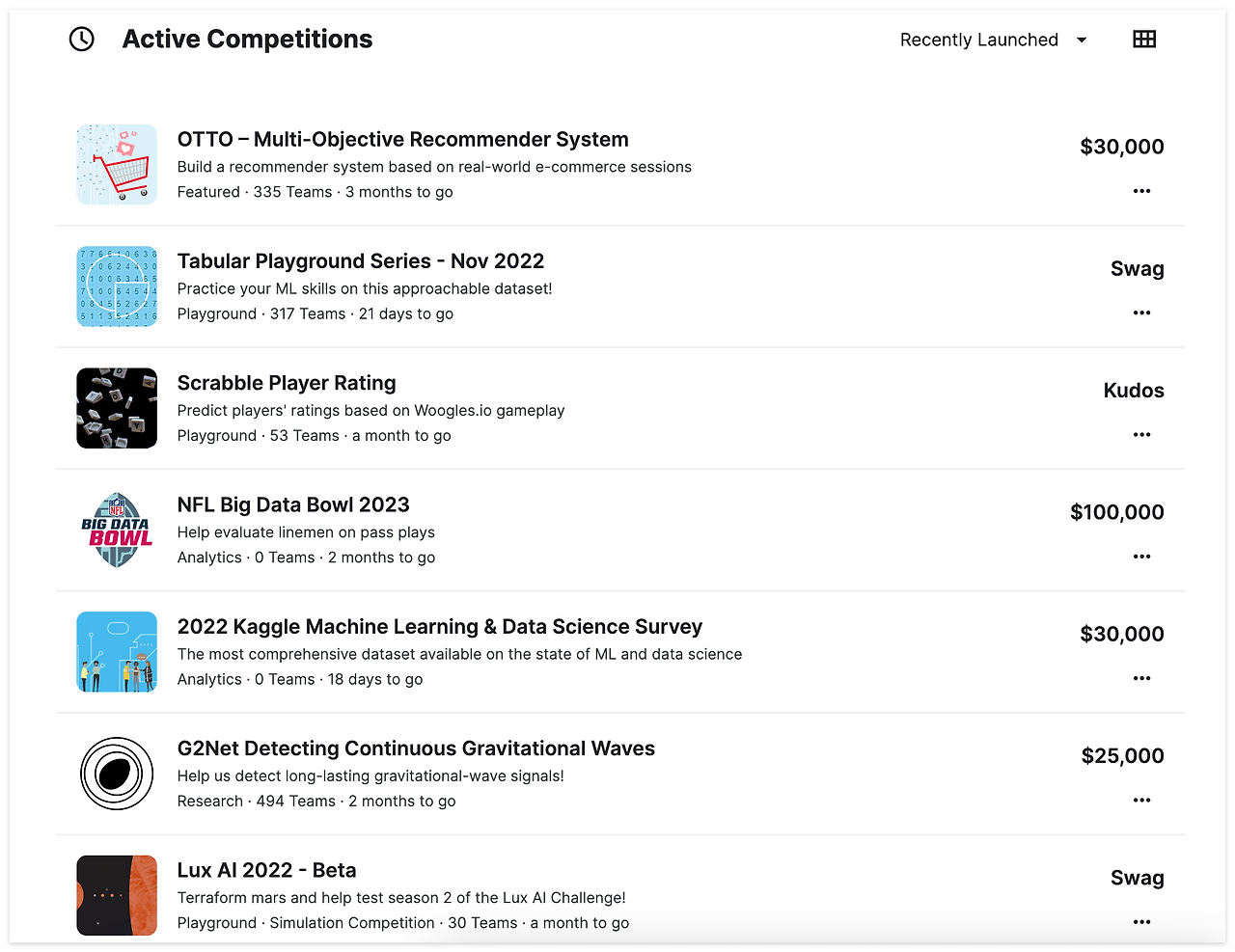Open the Recently Launched sort dropdown
Image resolution: width=1235 pixels, height=952 pixels.
(993, 40)
